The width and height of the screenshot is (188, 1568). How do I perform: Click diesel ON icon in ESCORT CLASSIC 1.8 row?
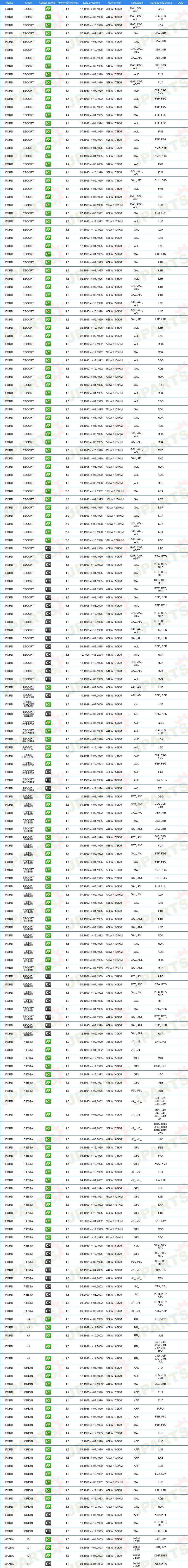(48, 695)
